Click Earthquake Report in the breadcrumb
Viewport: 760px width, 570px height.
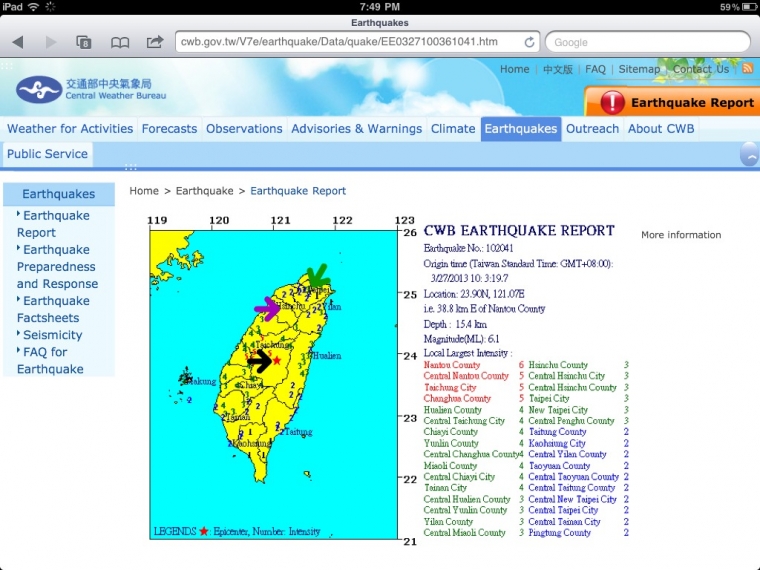point(298,191)
